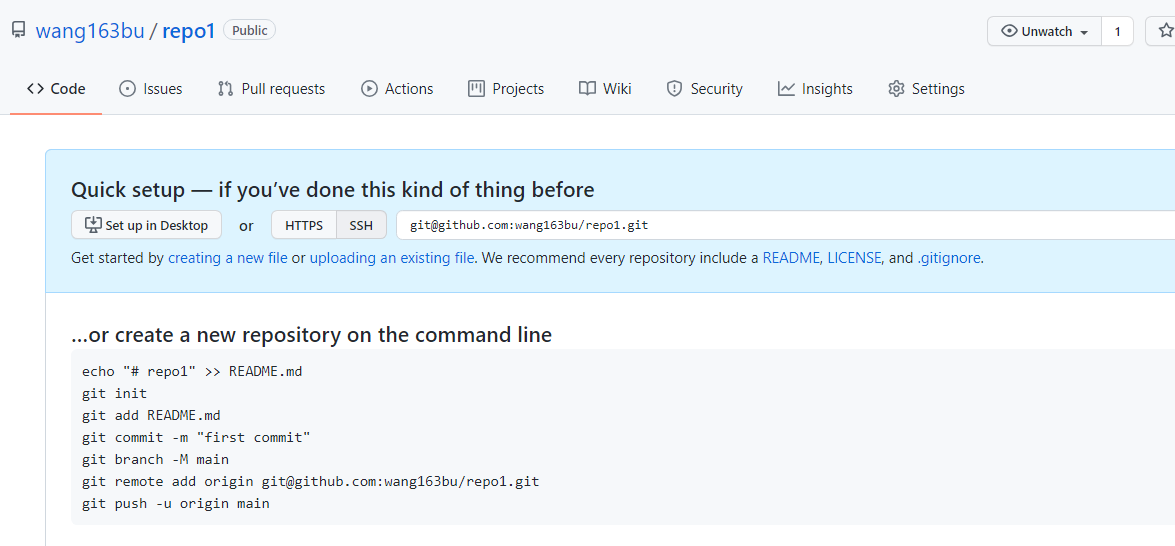Follow the uploading an existing file link

(392, 258)
